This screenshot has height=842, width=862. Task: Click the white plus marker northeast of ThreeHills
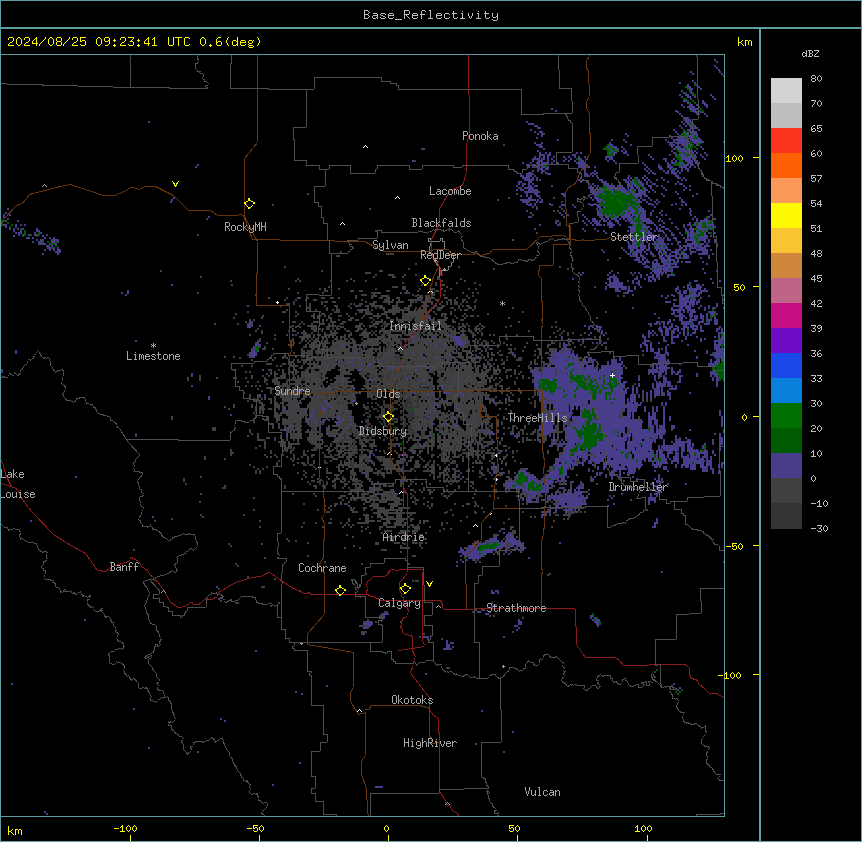[x=612, y=375]
